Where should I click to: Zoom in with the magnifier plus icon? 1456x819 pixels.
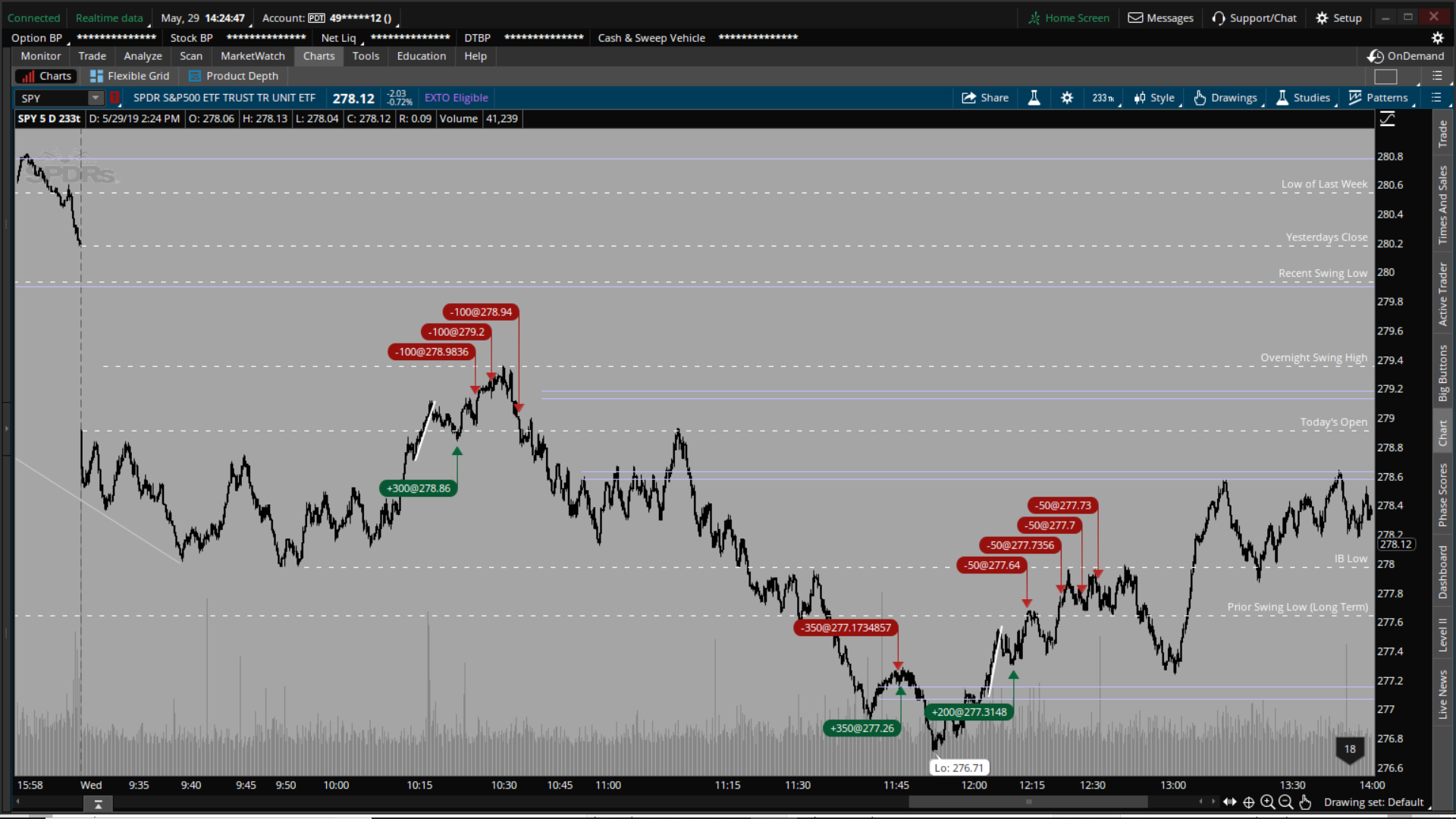(1267, 802)
